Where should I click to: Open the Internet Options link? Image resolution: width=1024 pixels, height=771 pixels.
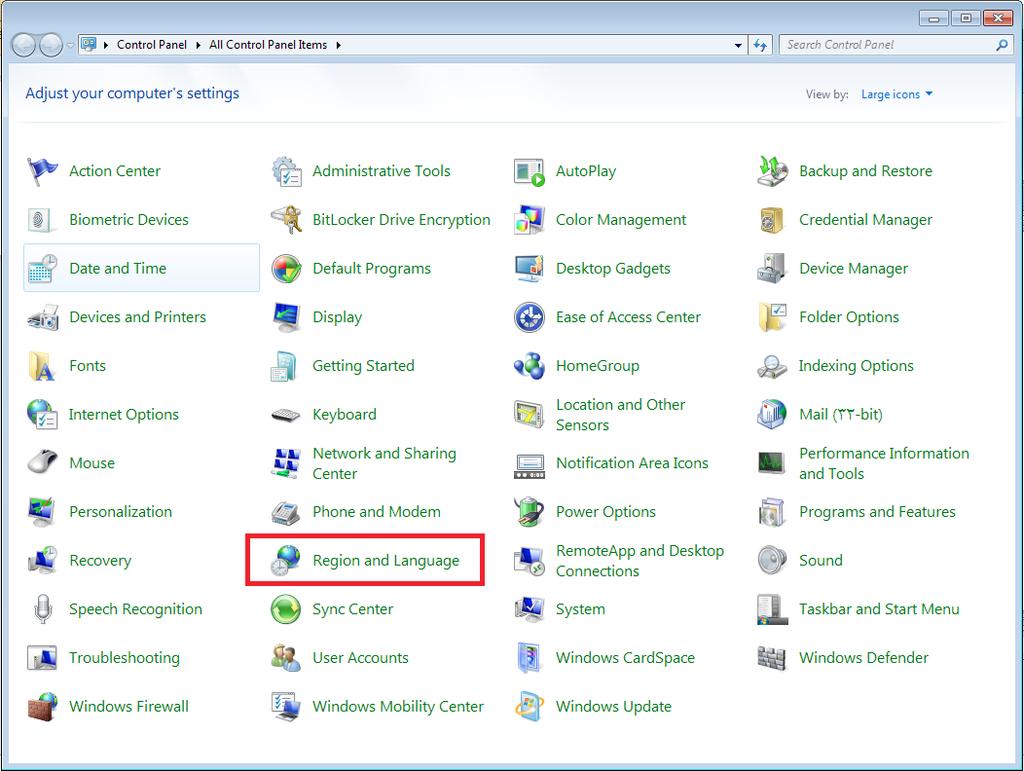[123, 415]
